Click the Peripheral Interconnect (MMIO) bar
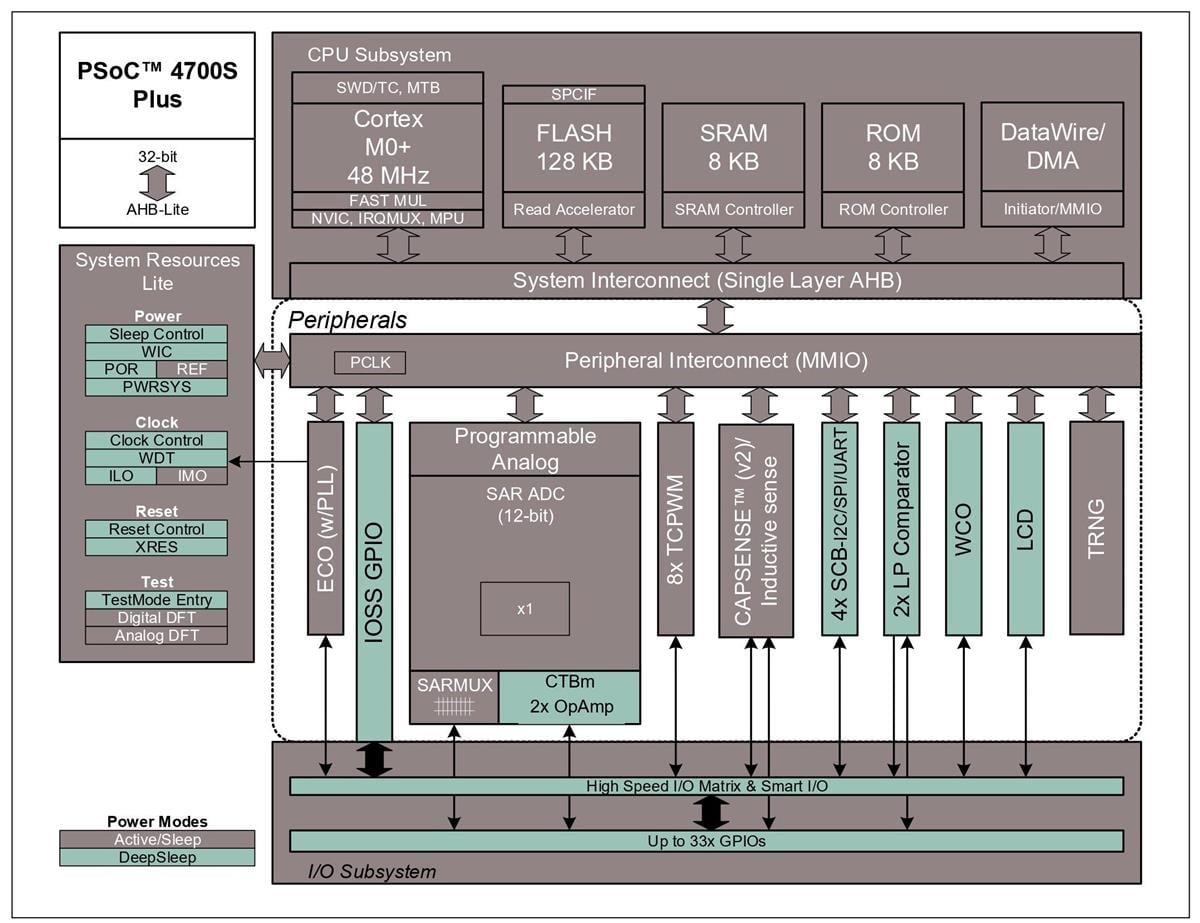This screenshot has width=1200, height=923. [x=715, y=360]
